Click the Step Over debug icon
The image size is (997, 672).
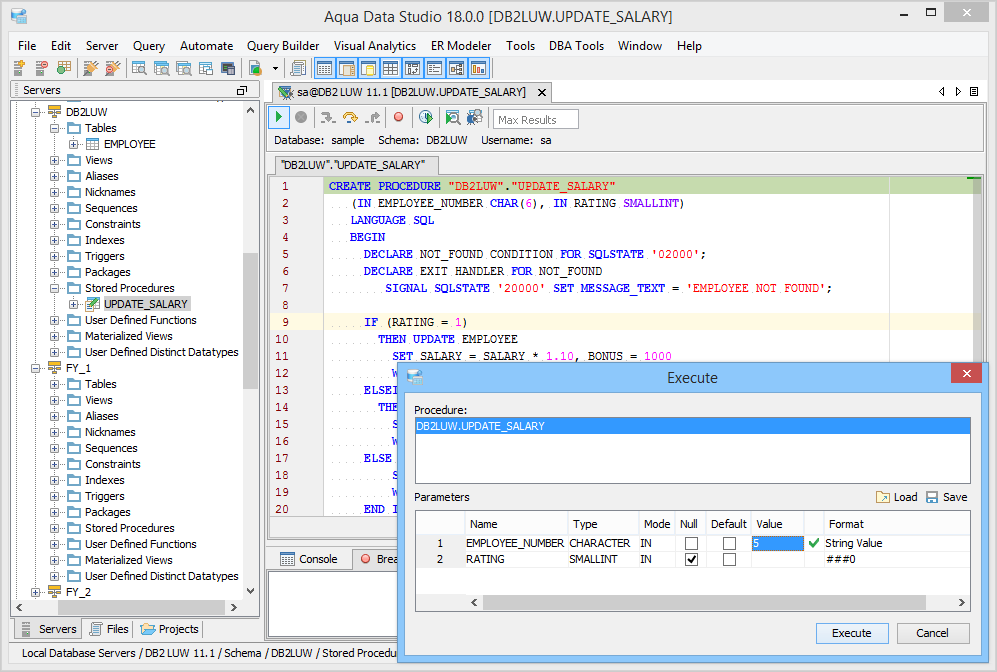(x=350, y=118)
